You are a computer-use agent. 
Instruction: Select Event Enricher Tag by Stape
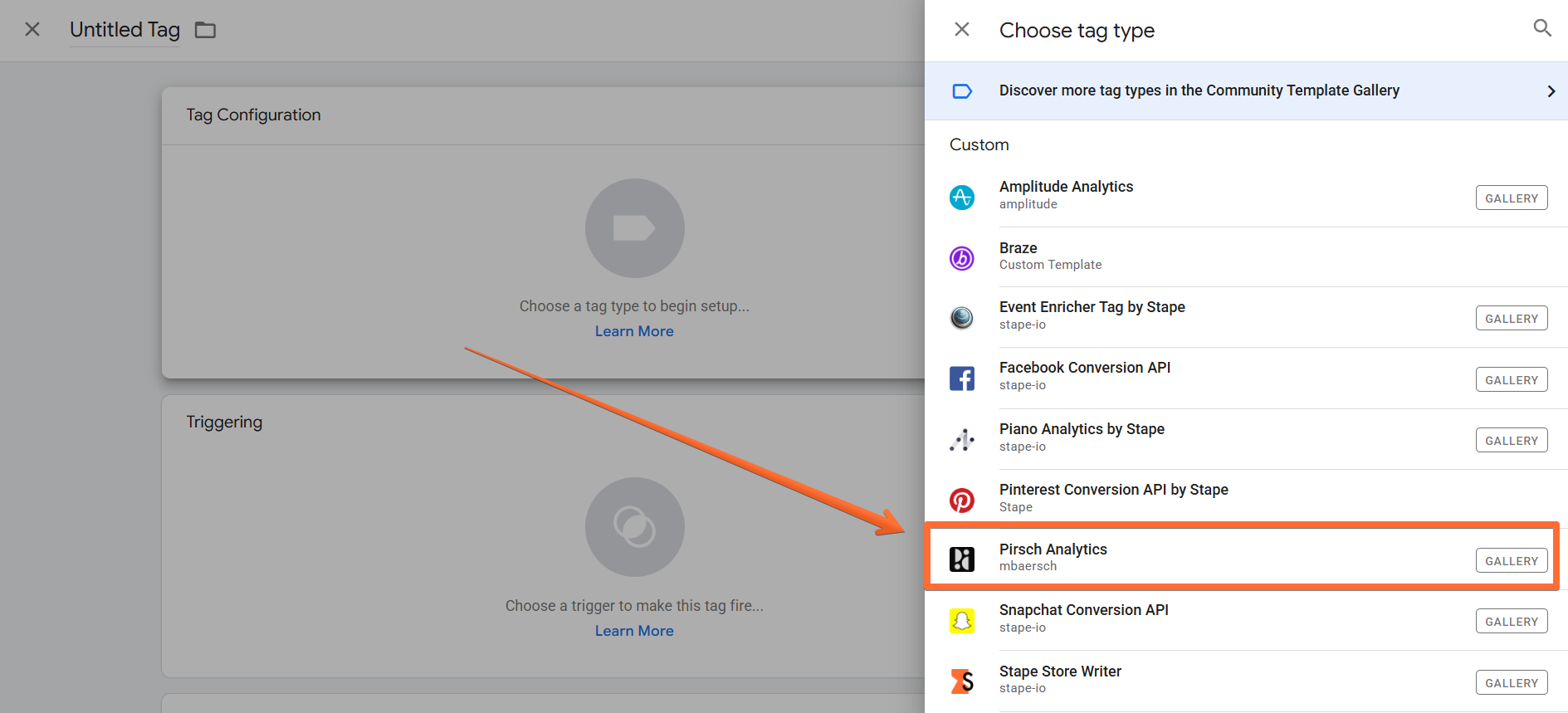click(x=1246, y=317)
